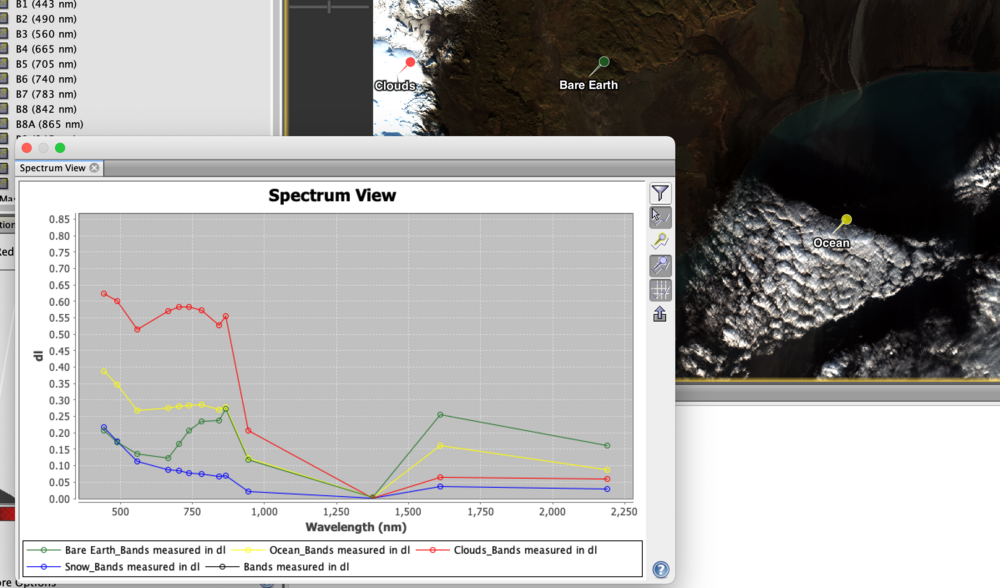Screen dimensions: 1000x588
Task: Toggle gridlines on the spectrum chart
Action: 660,290
